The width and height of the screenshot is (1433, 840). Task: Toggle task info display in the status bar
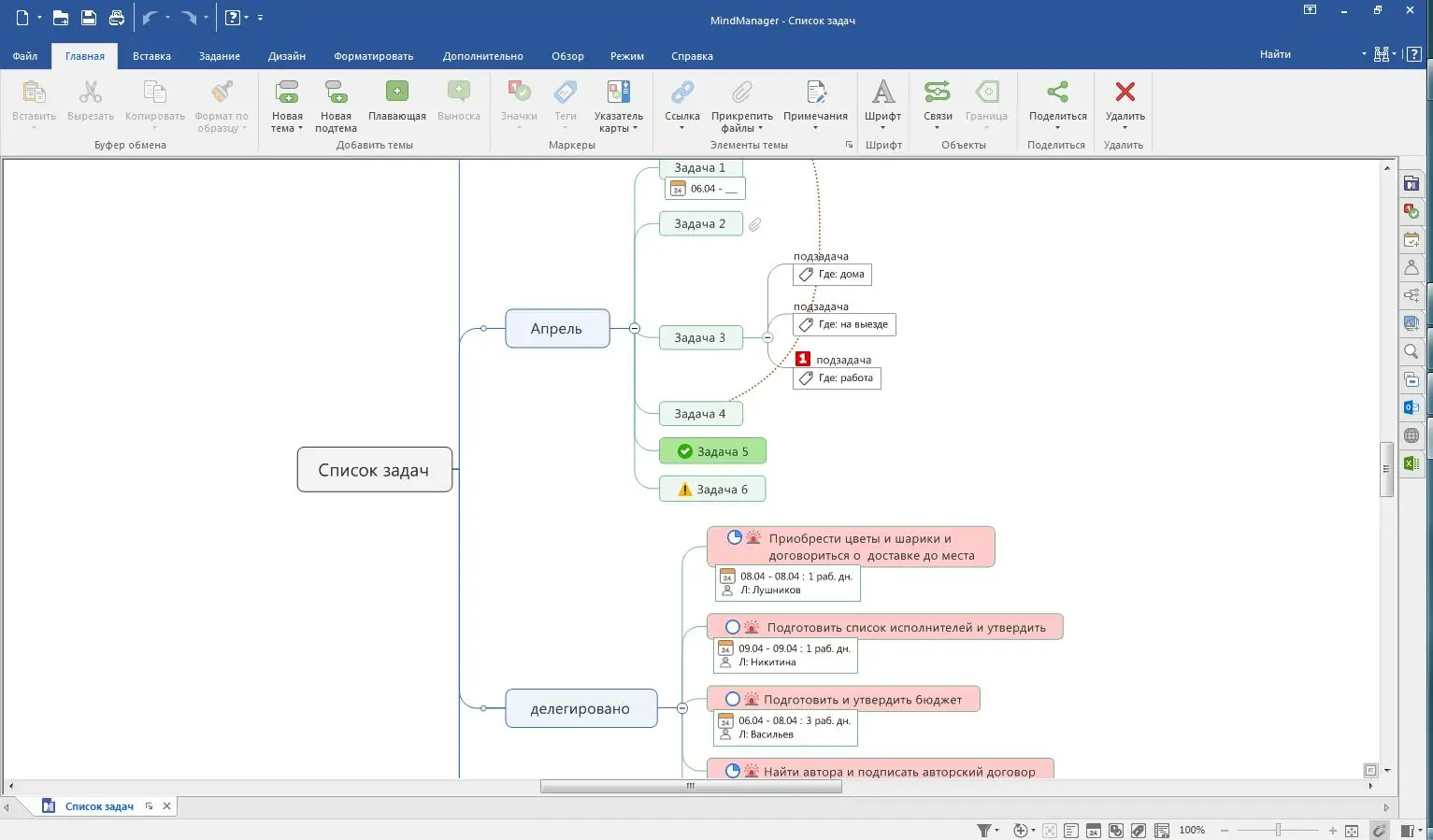[x=1094, y=831]
